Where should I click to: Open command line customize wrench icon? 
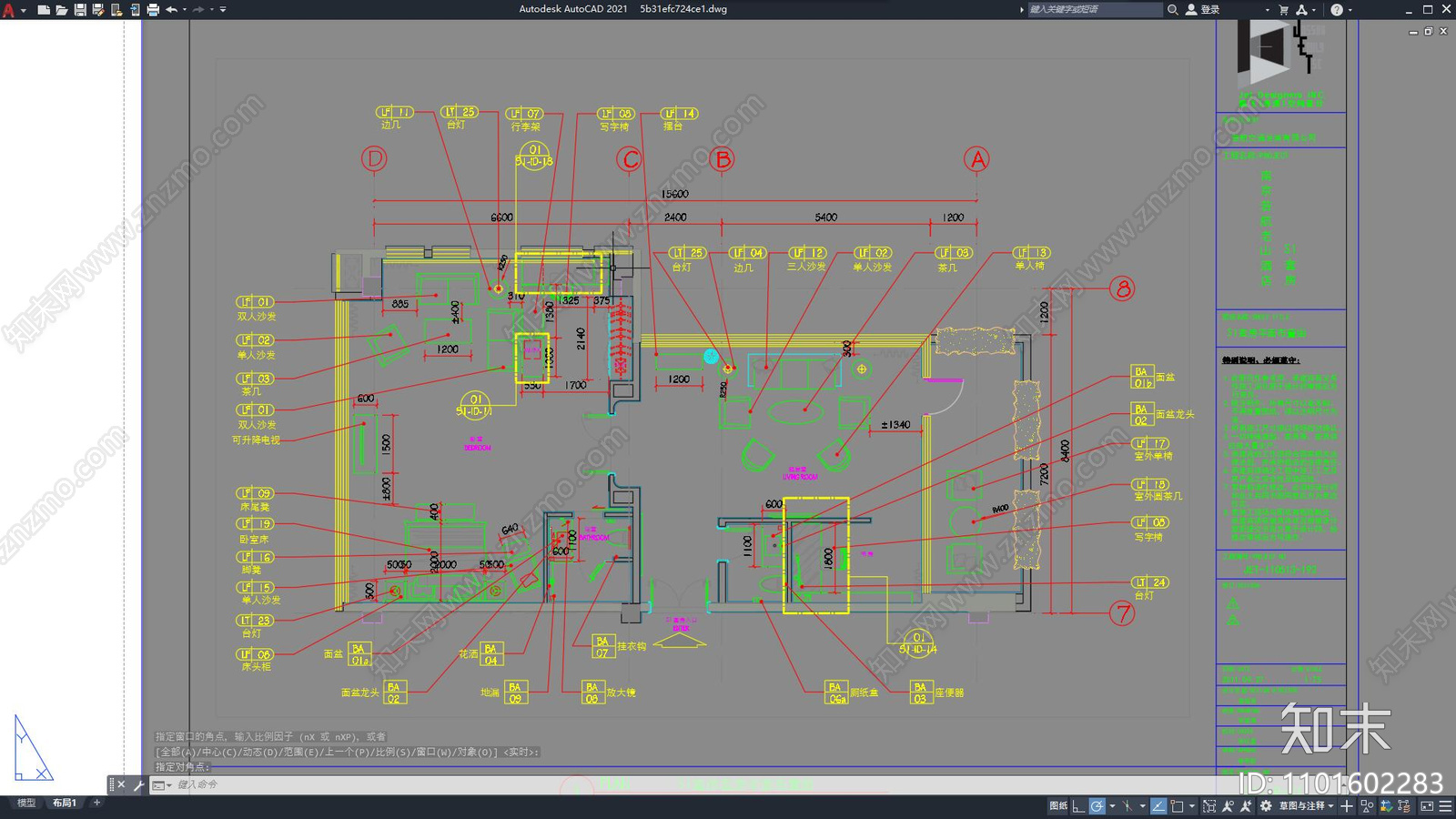(138, 784)
